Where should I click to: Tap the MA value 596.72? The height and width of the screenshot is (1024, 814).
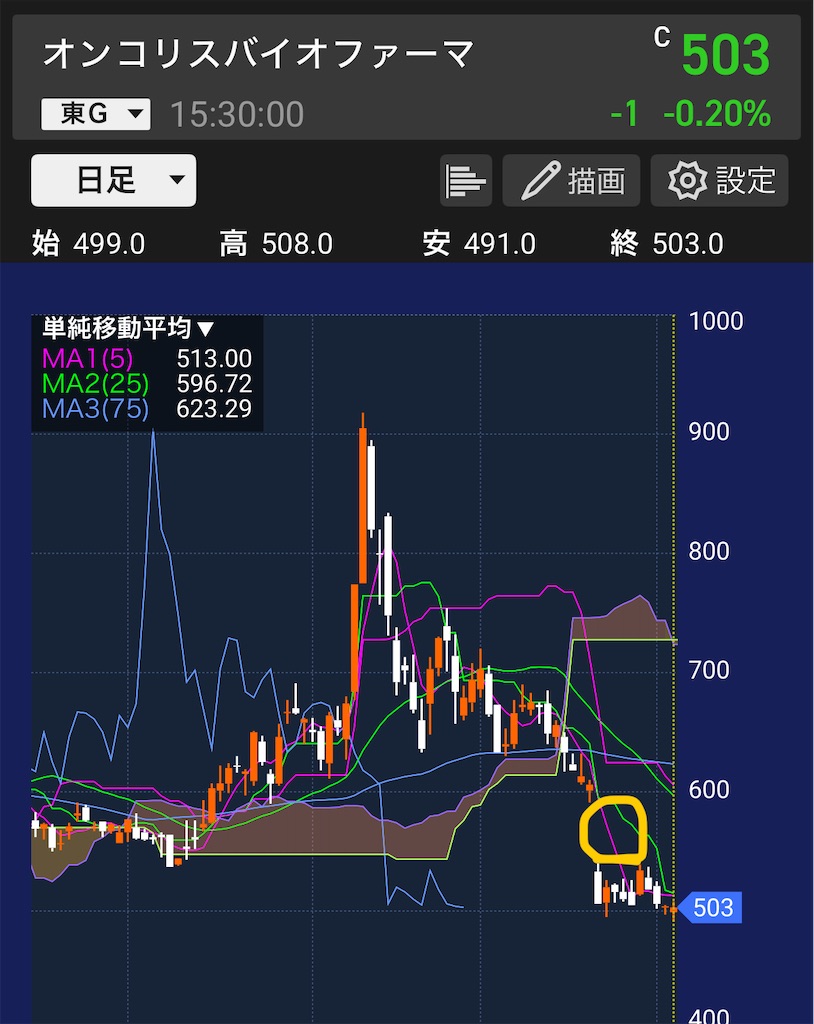tap(214, 383)
